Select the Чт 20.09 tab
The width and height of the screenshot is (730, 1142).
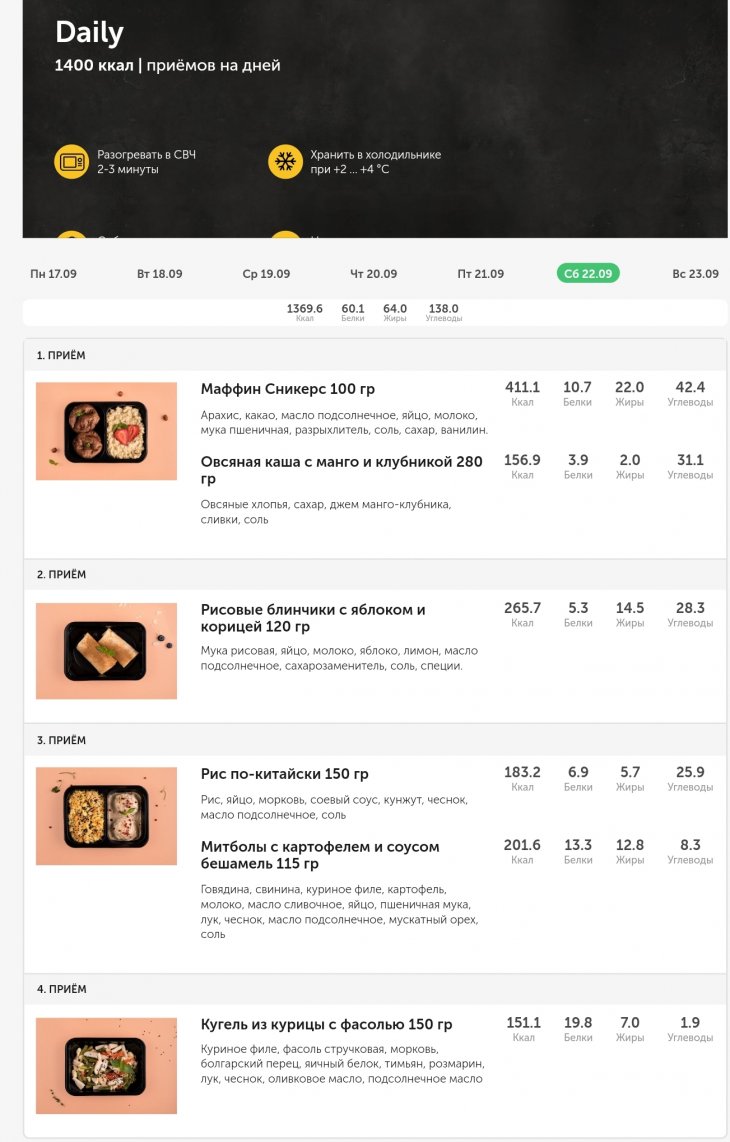(x=374, y=274)
